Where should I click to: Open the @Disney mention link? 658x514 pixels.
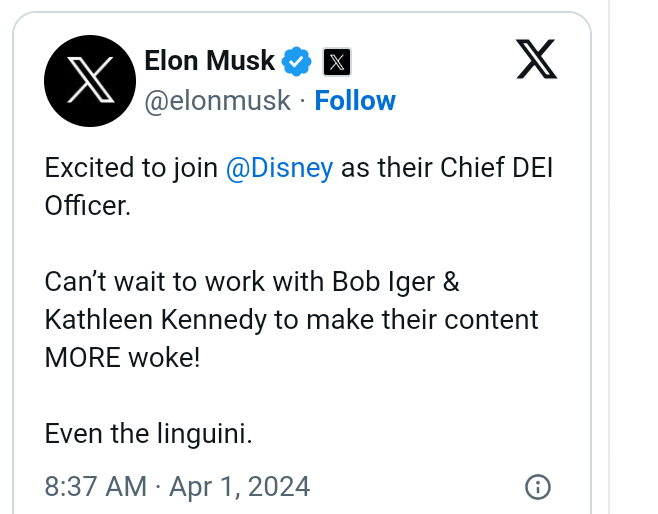coord(279,167)
